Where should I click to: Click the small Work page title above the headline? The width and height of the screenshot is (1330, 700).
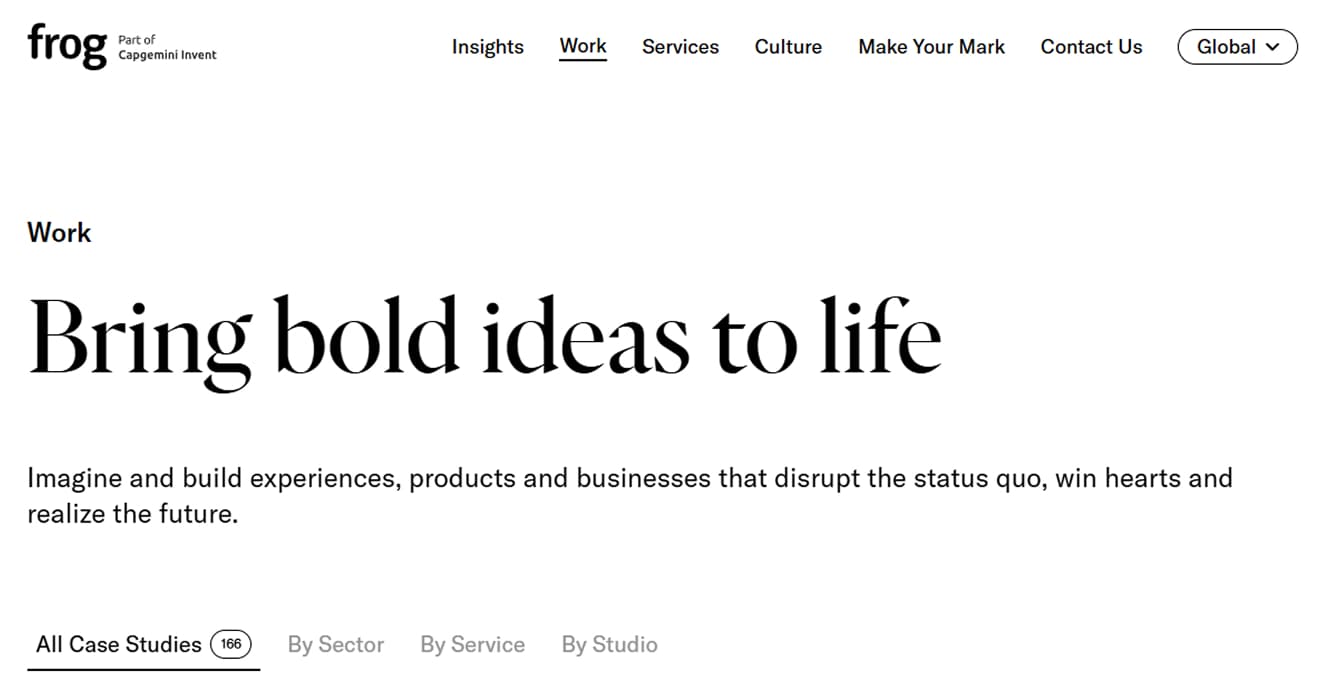tap(59, 233)
